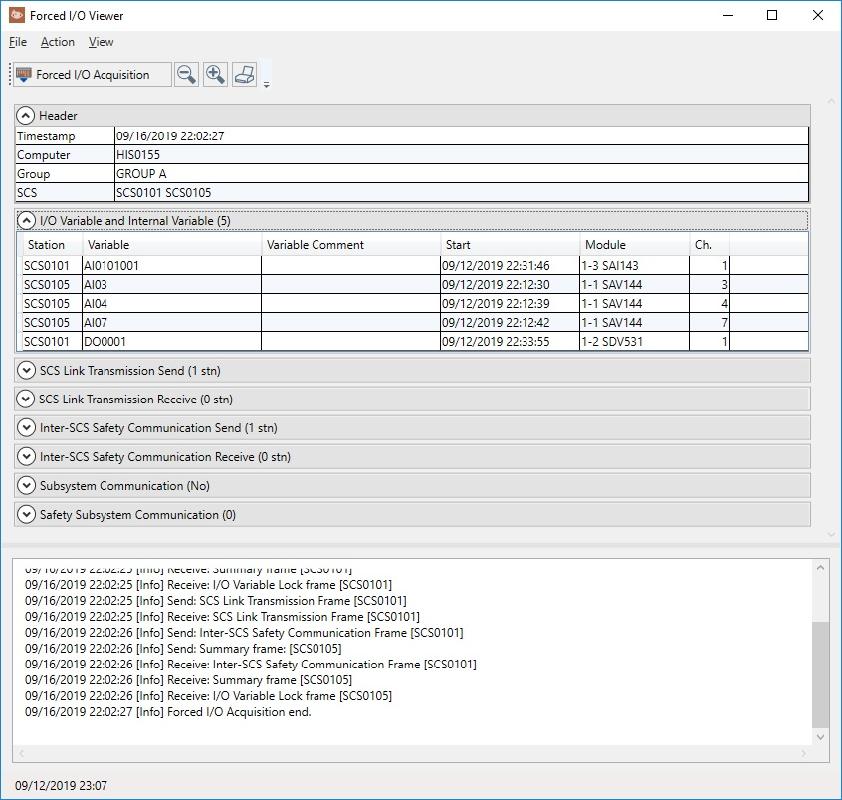Open the View menu
Screen dimensions: 842x800
click(x=101, y=42)
